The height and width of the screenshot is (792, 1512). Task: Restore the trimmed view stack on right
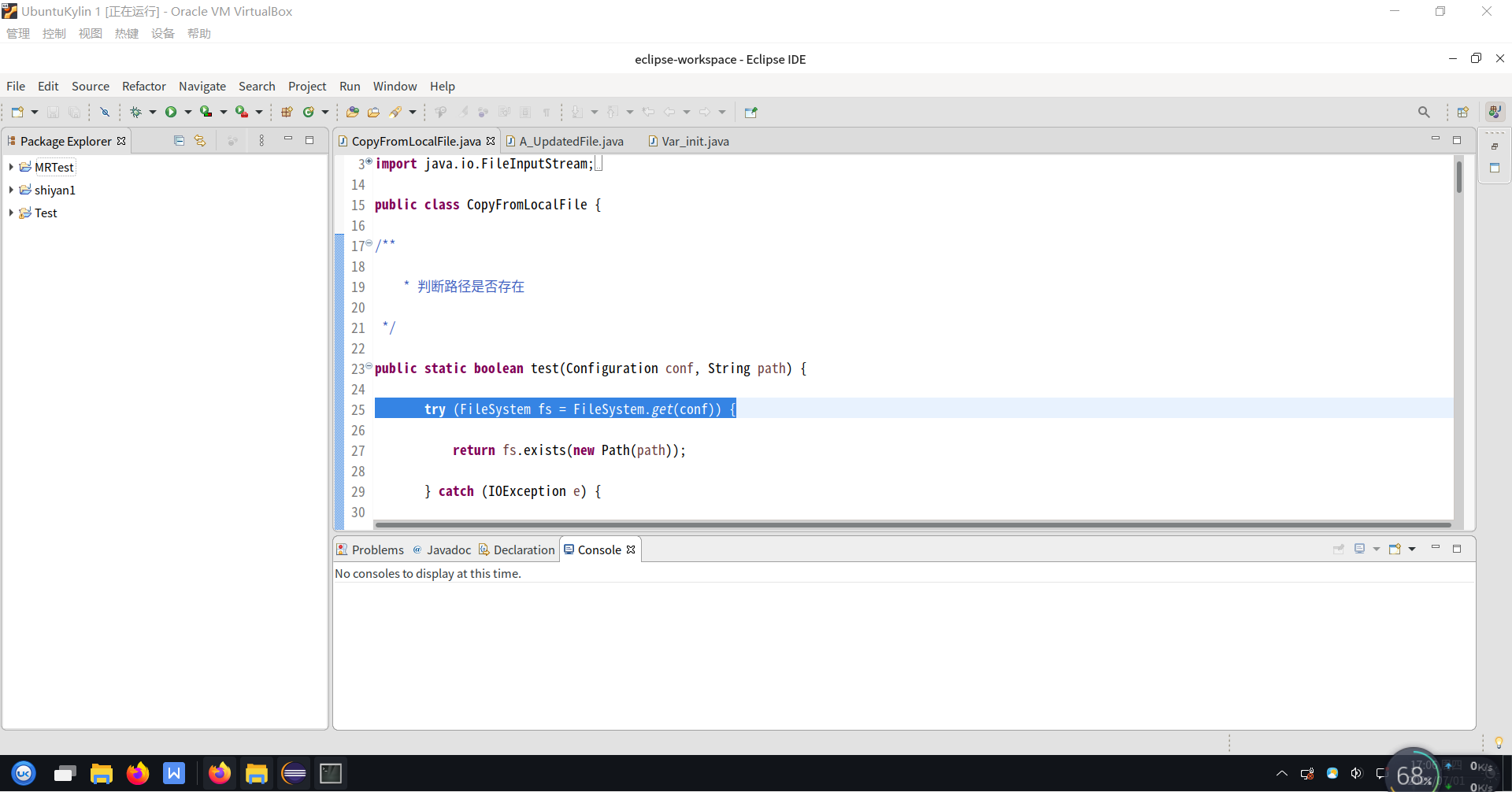coord(1495,146)
